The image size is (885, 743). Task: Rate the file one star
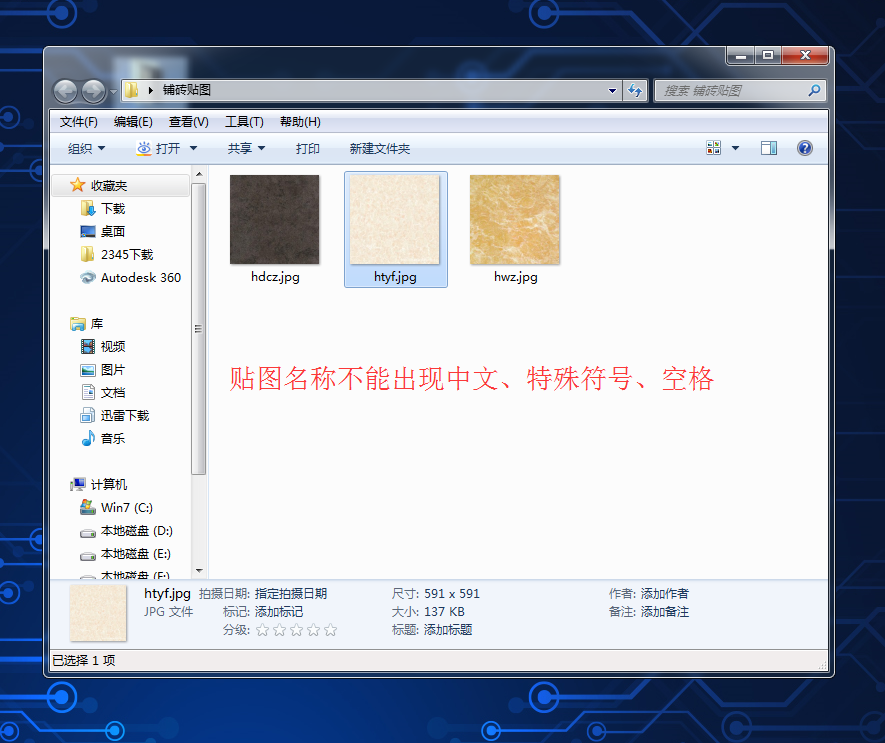click(x=262, y=630)
